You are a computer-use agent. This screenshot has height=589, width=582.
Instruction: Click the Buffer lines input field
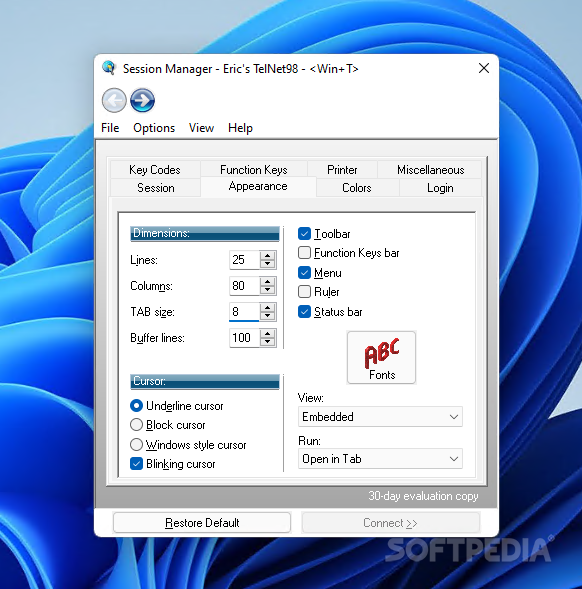(244, 338)
